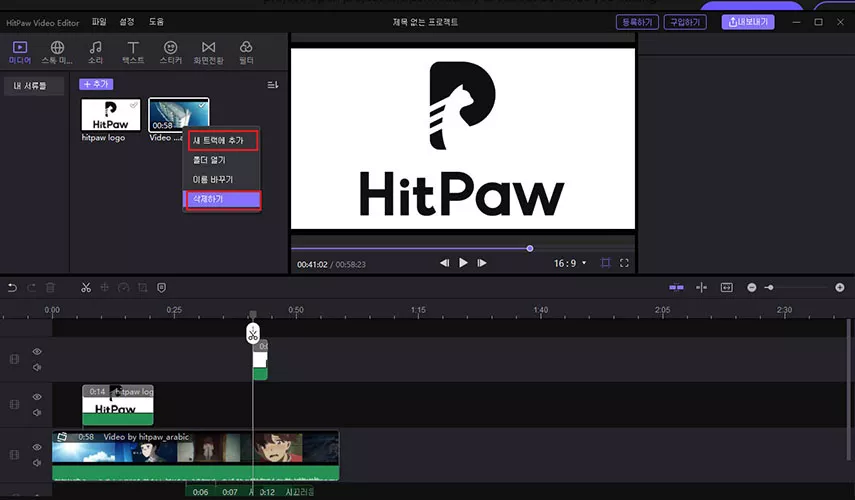Select the scissors split tool in toolbar
This screenshot has width=855, height=500.
86,287
